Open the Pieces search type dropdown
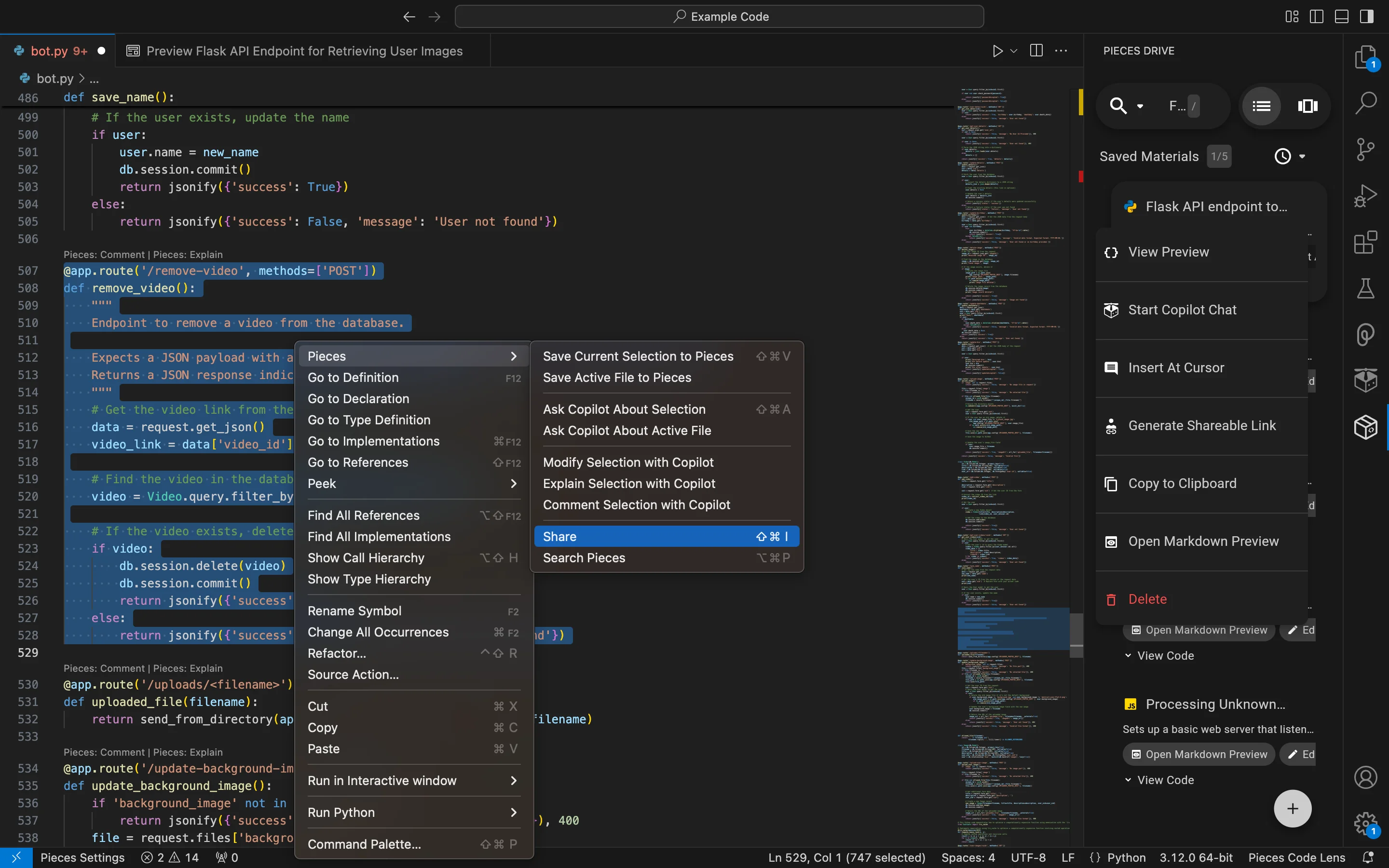Screen dimensions: 1389x868 point(1140,106)
